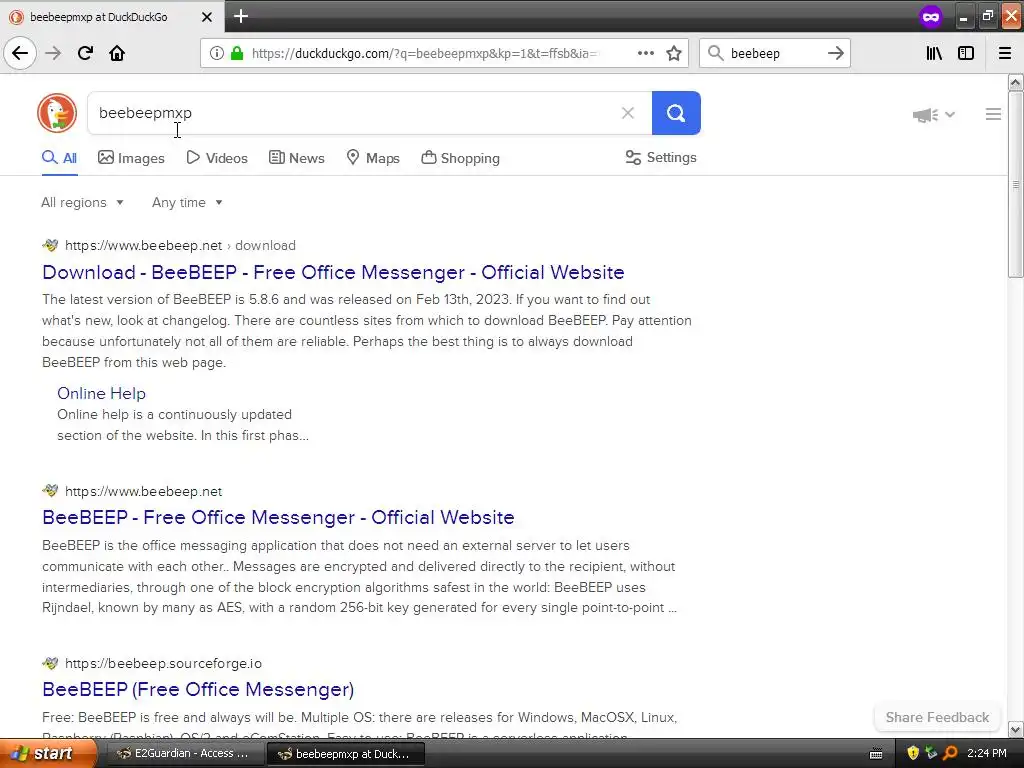Switch to the Maps tab
Image resolution: width=1024 pixels, height=768 pixels.
point(373,158)
